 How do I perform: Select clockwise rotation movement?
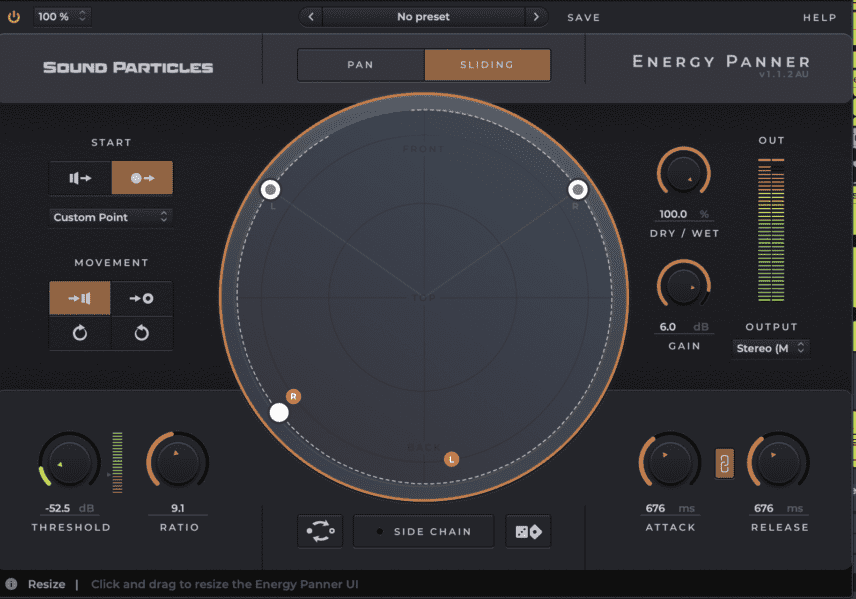pos(80,333)
